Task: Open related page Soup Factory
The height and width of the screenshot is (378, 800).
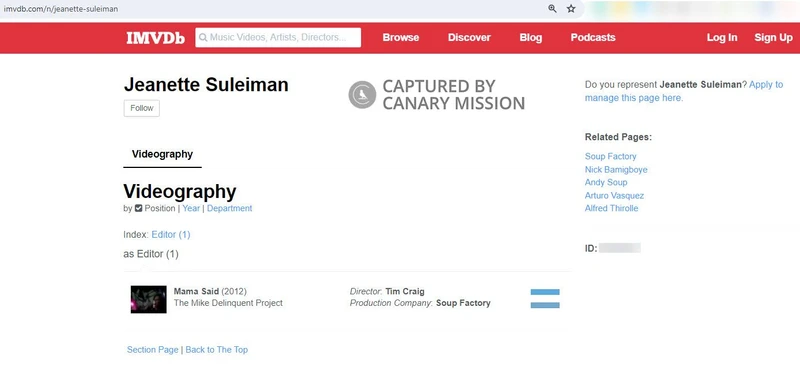Action: (x=611, y=156)
